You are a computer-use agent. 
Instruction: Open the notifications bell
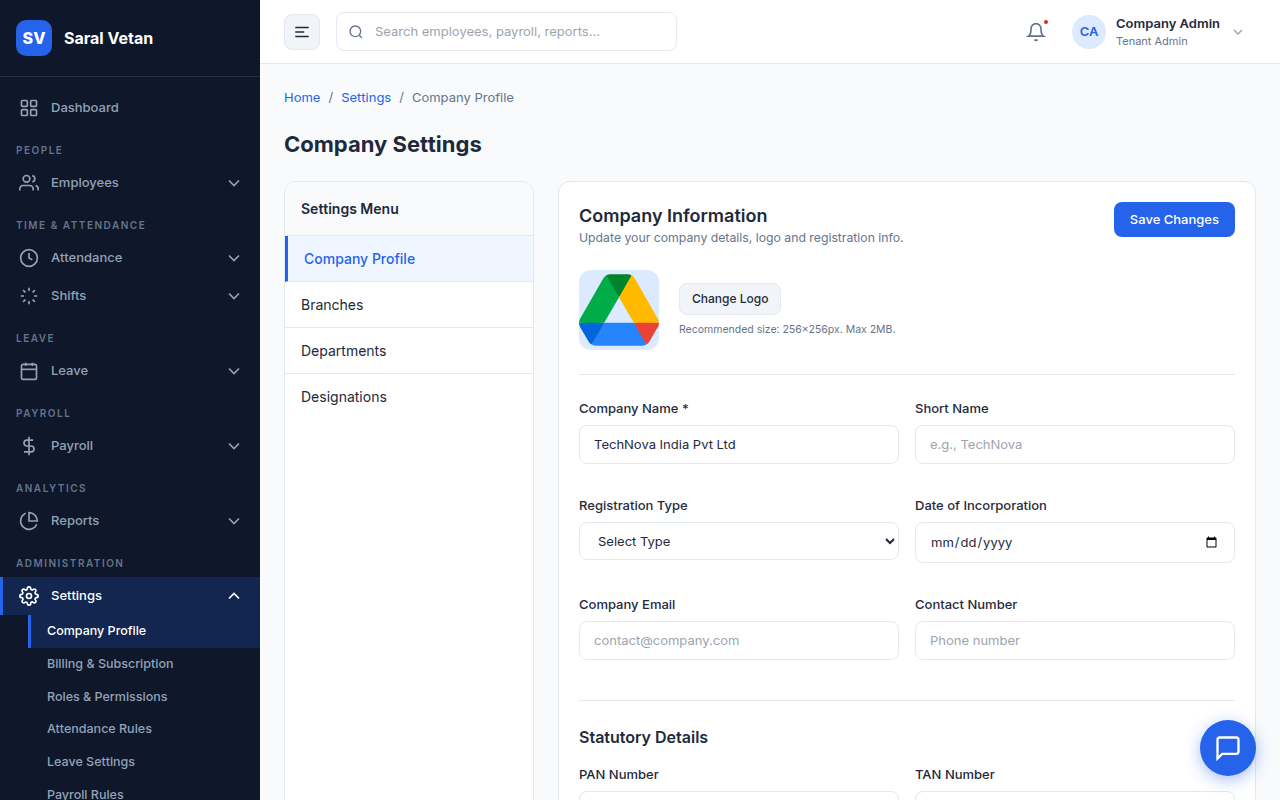tap(1036, 32)
